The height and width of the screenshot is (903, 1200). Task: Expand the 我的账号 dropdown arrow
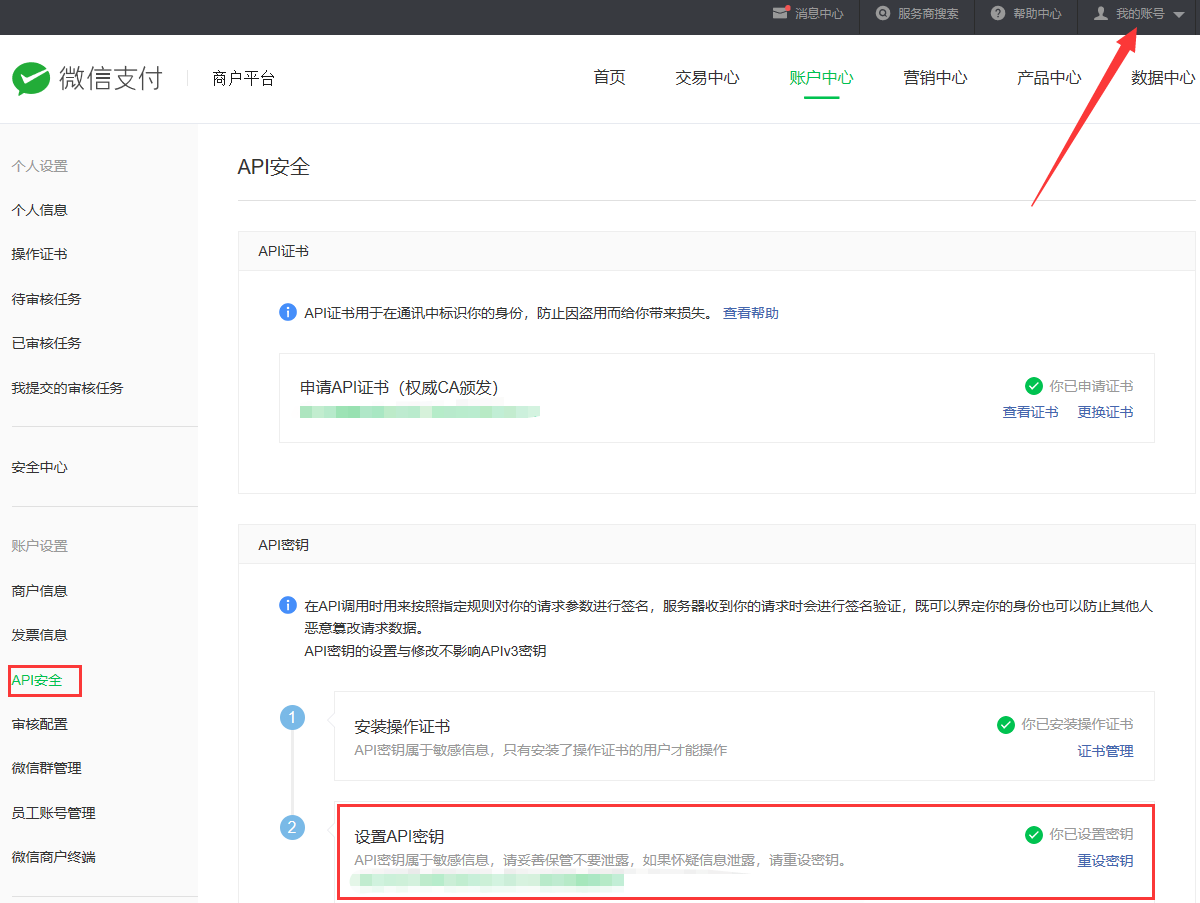1179,15
